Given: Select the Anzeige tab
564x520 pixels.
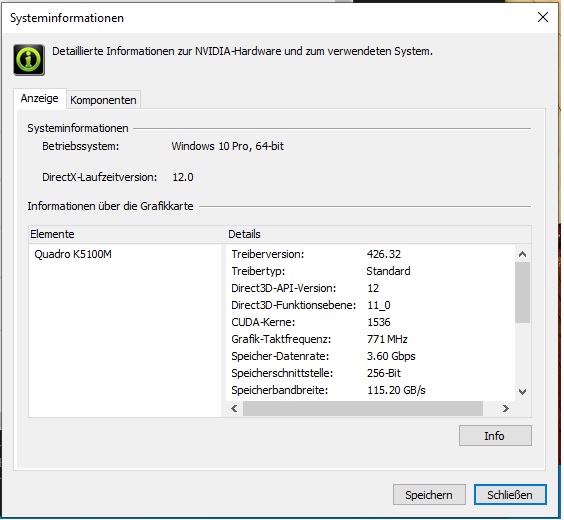Looking at the screenshot, I should [x=40, y=98].
